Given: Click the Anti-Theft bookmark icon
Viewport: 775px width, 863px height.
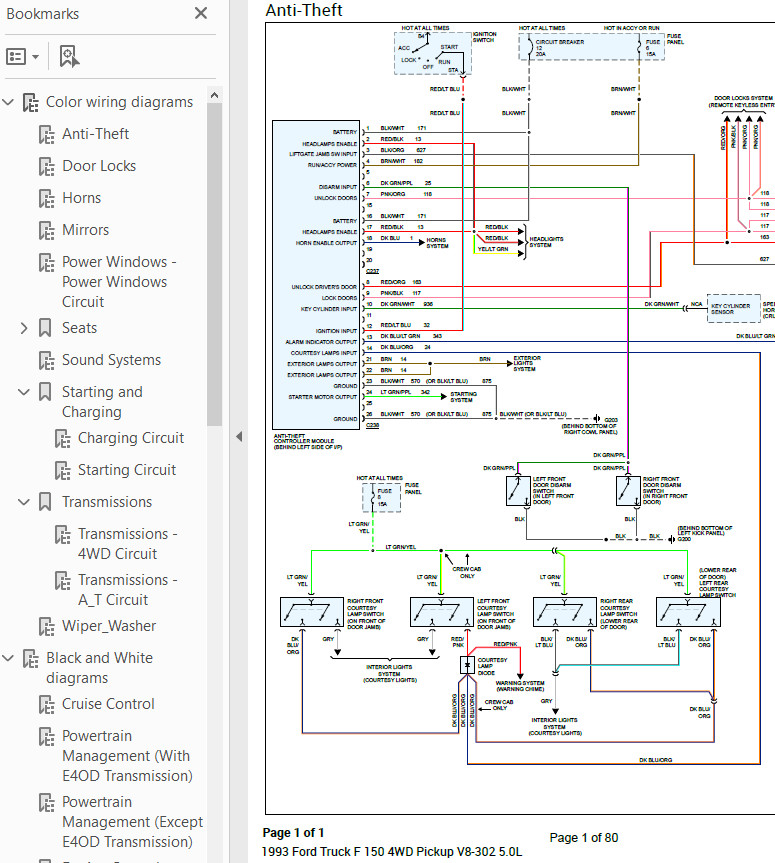Looking at the screenshot, I should 47,134.
